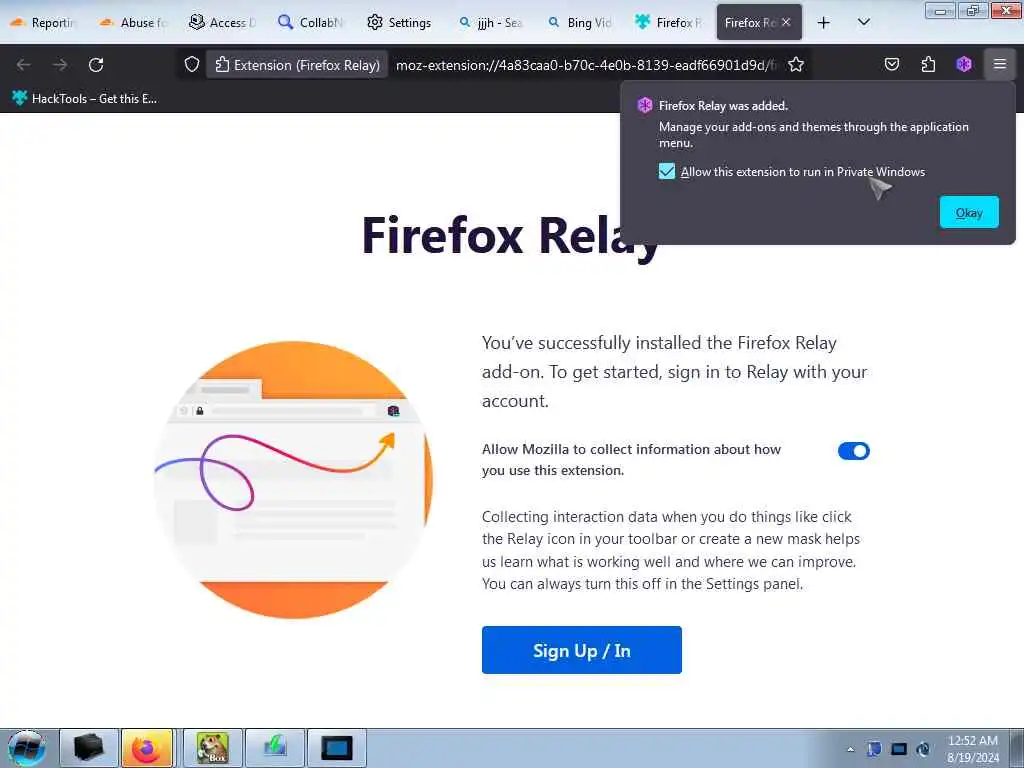Open Firefox Relay toolbar icon
This screenshot has height=768, width=1024.
[x=964, y=64]
